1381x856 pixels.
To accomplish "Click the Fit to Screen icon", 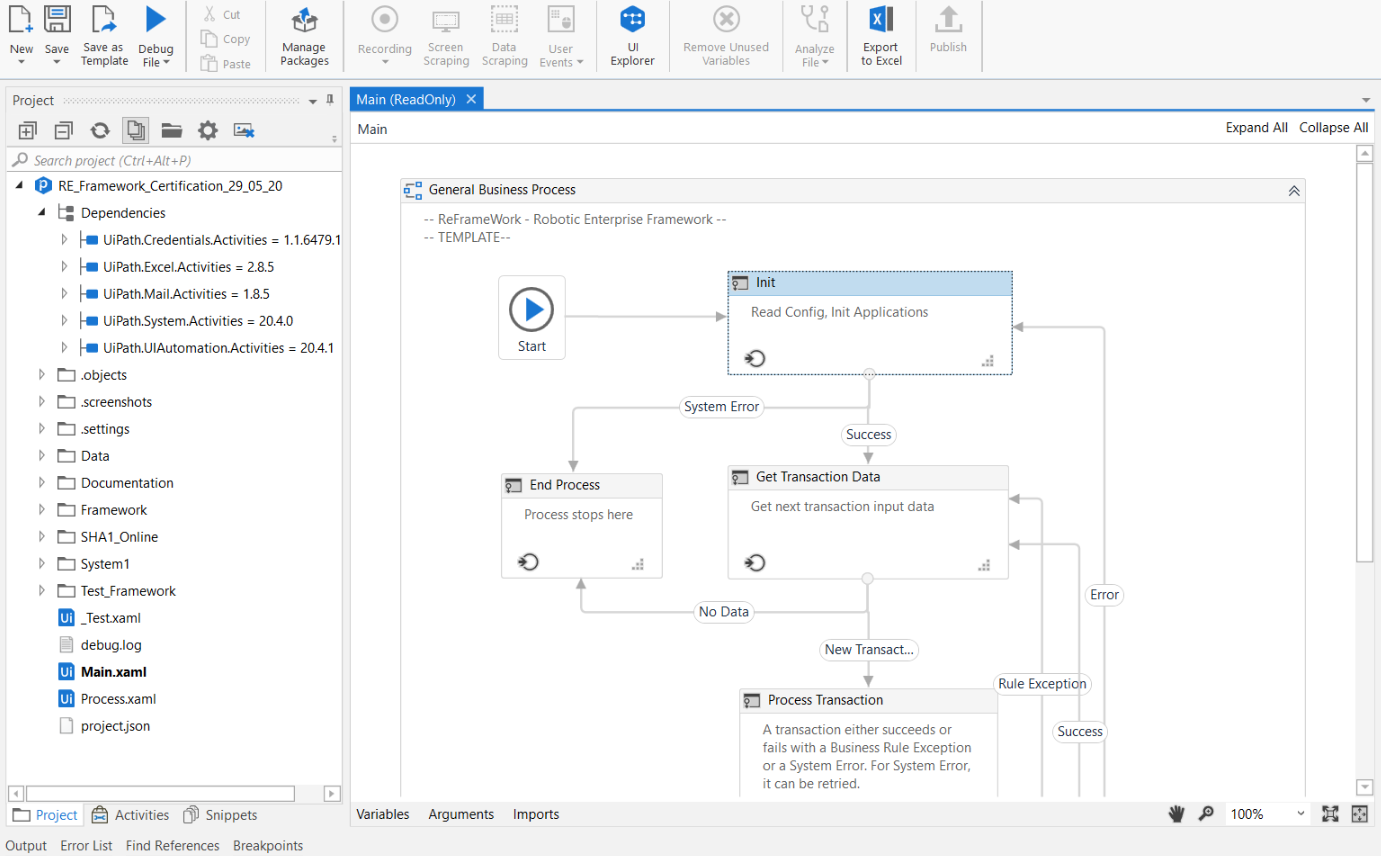I will 1330,814.
